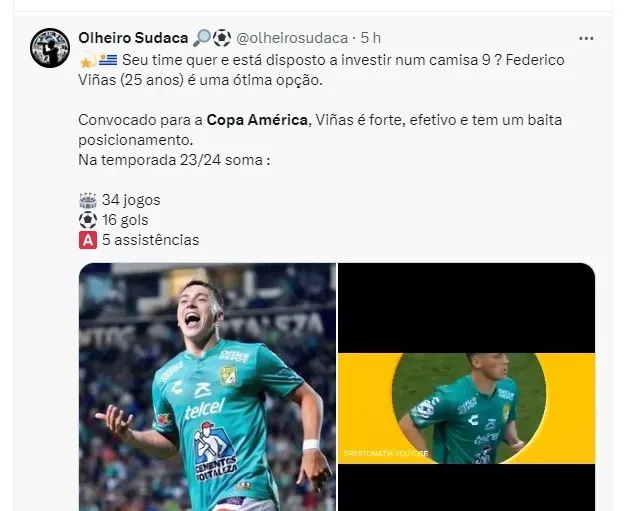Open the 5 h timestamp link
This screenshot has height=511, width=635.
[x=371, y=38]
